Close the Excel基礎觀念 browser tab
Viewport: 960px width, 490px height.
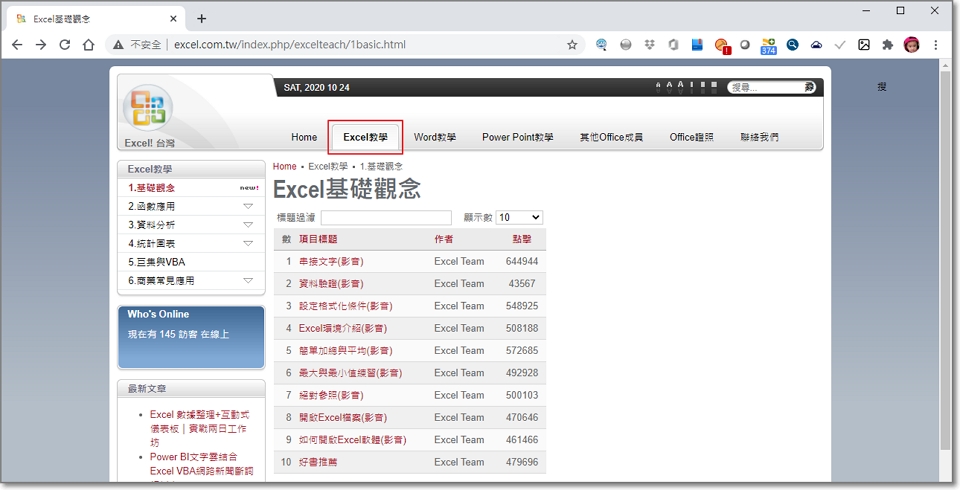173,19
